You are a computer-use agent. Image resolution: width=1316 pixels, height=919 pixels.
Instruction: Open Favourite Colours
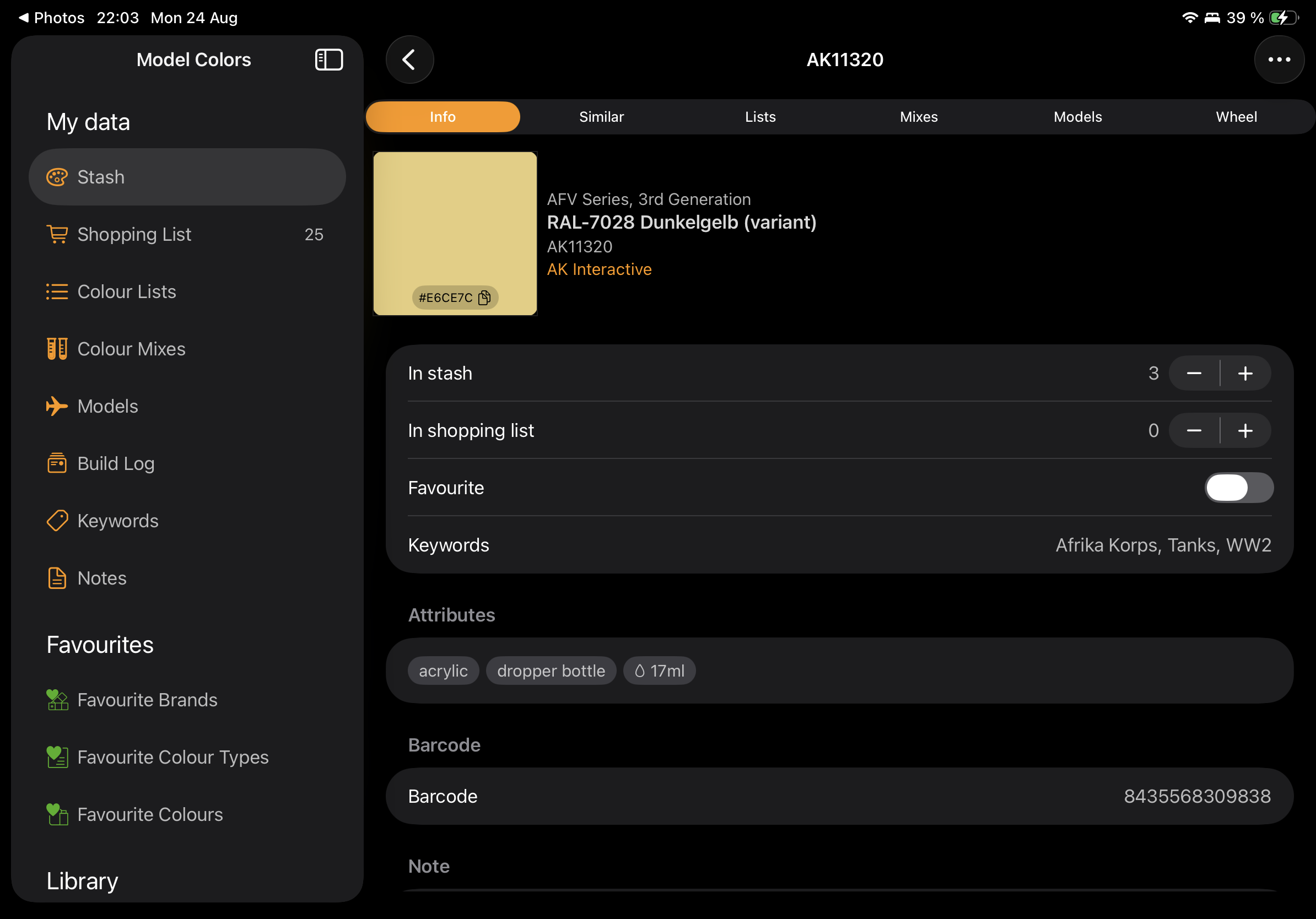[187, 814]
